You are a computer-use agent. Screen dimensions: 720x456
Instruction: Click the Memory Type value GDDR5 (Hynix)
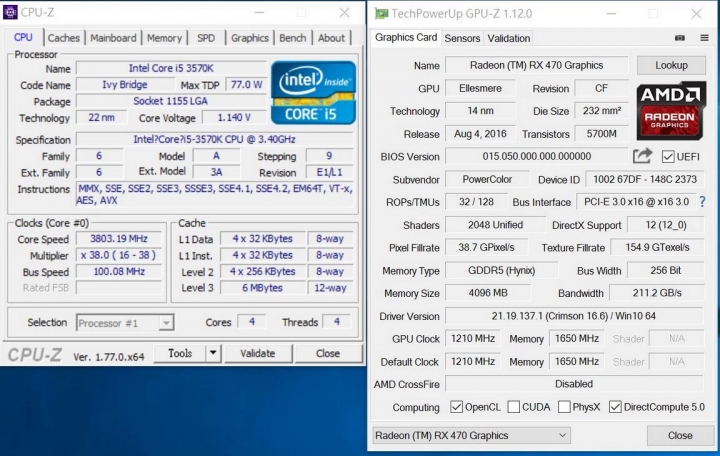(x=501, y=270)
